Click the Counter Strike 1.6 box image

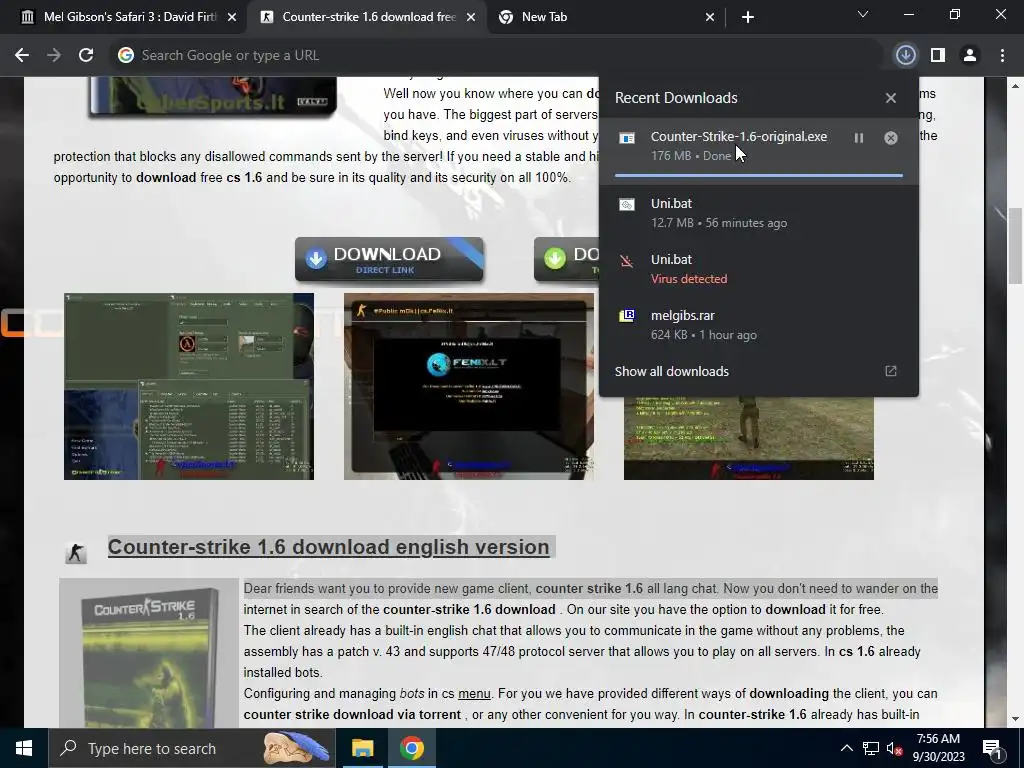pos(149,653)
